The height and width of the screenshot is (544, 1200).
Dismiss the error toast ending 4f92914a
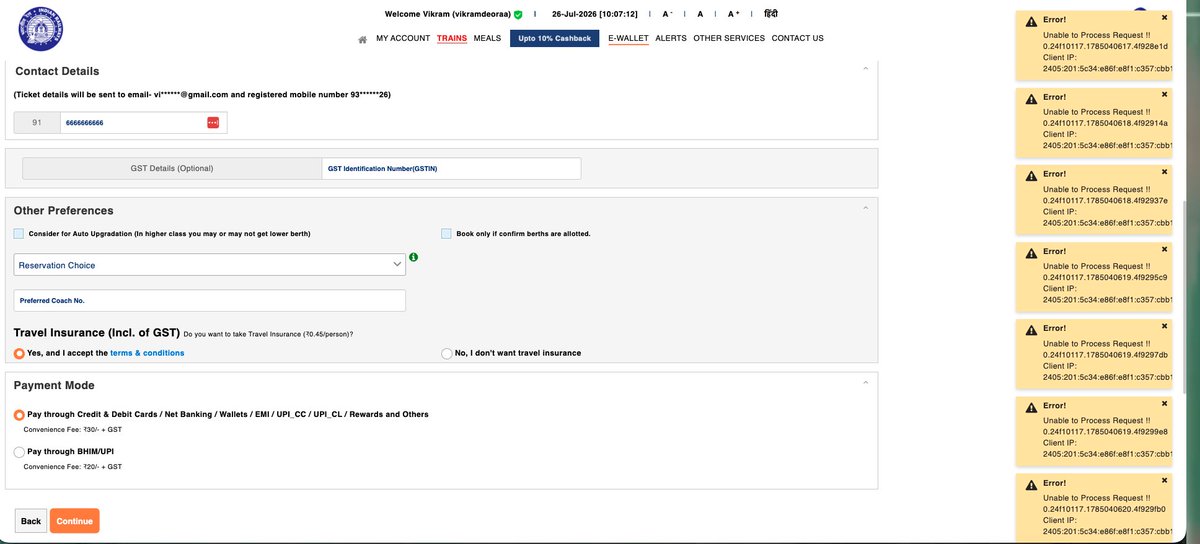click(1164, 95)
